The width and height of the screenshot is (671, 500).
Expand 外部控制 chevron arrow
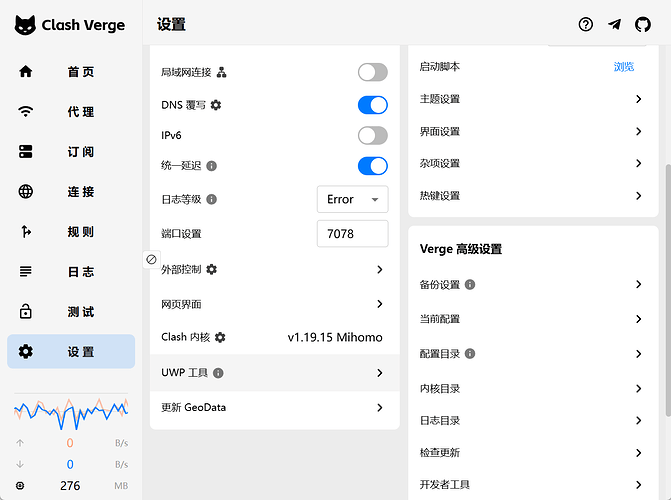(380, 269)
